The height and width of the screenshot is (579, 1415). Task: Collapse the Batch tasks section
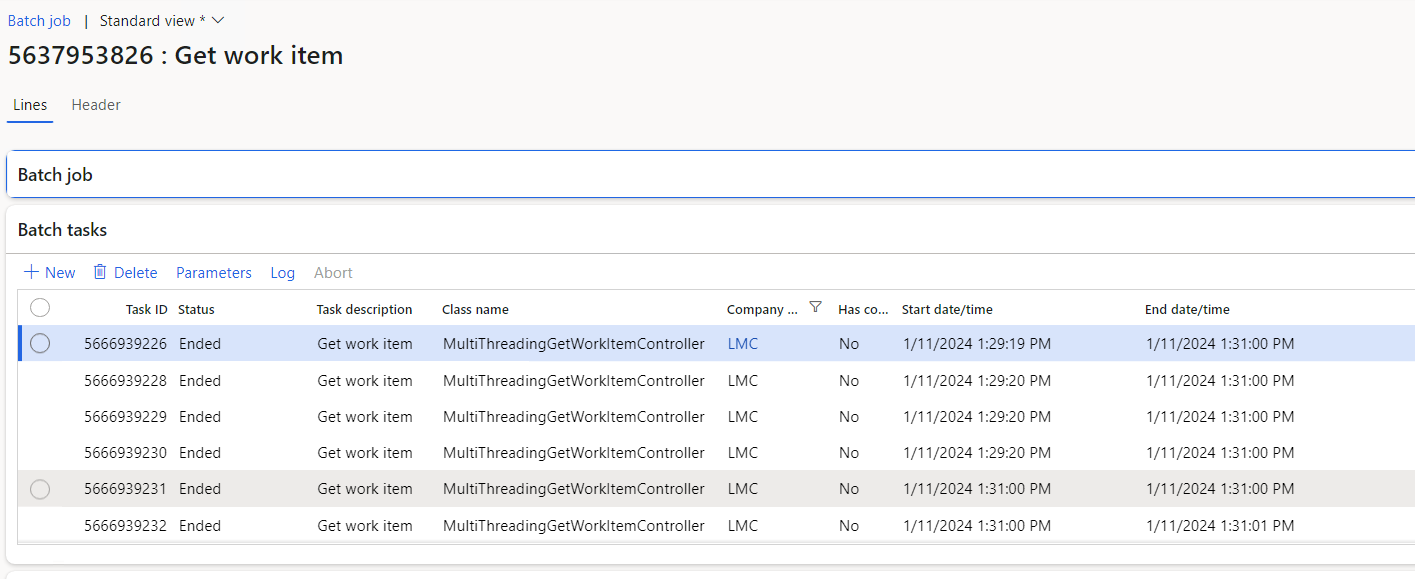(62, 229)
